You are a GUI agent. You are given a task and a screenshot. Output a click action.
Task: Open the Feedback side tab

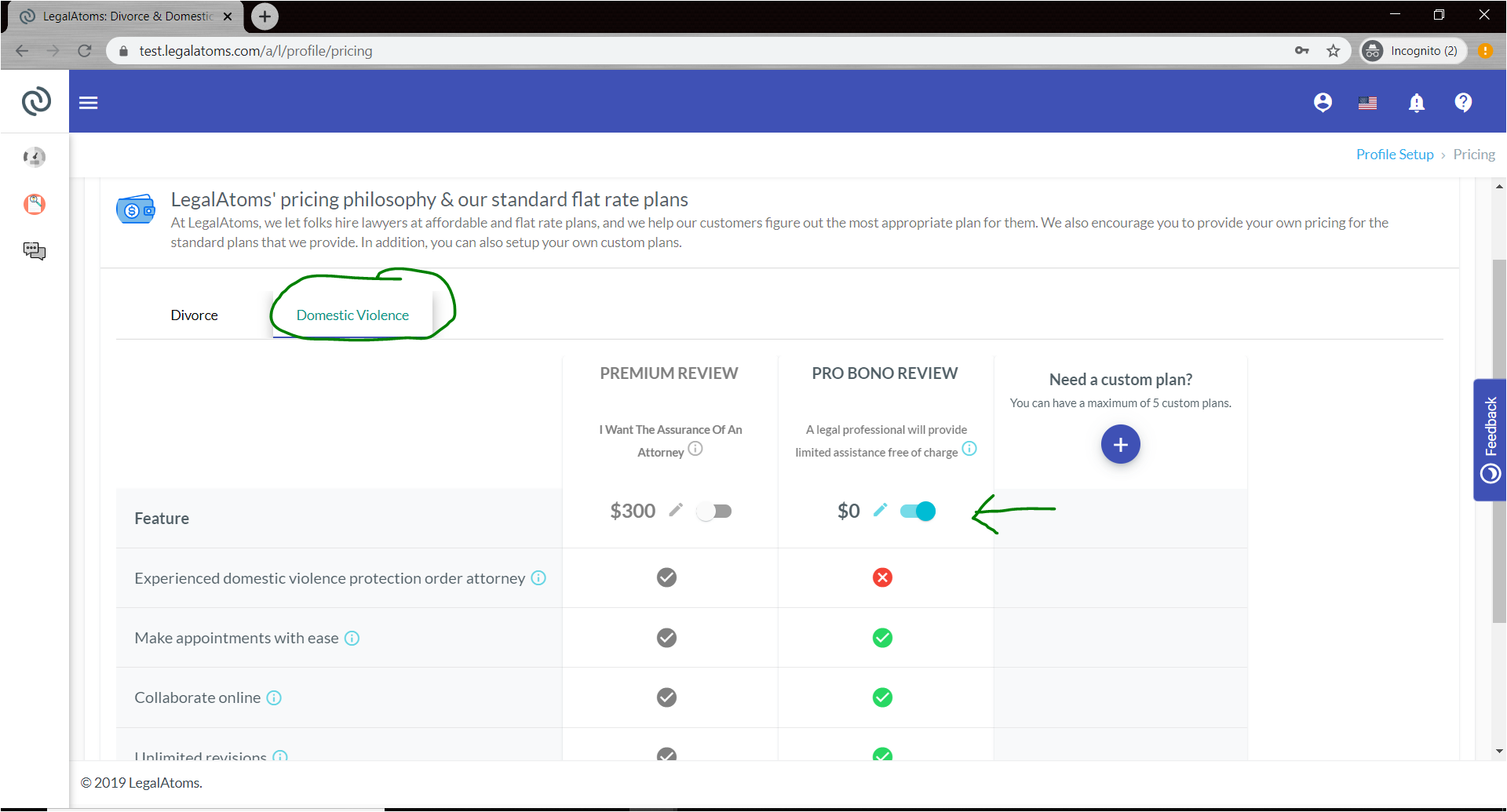tap(1490, 440)
